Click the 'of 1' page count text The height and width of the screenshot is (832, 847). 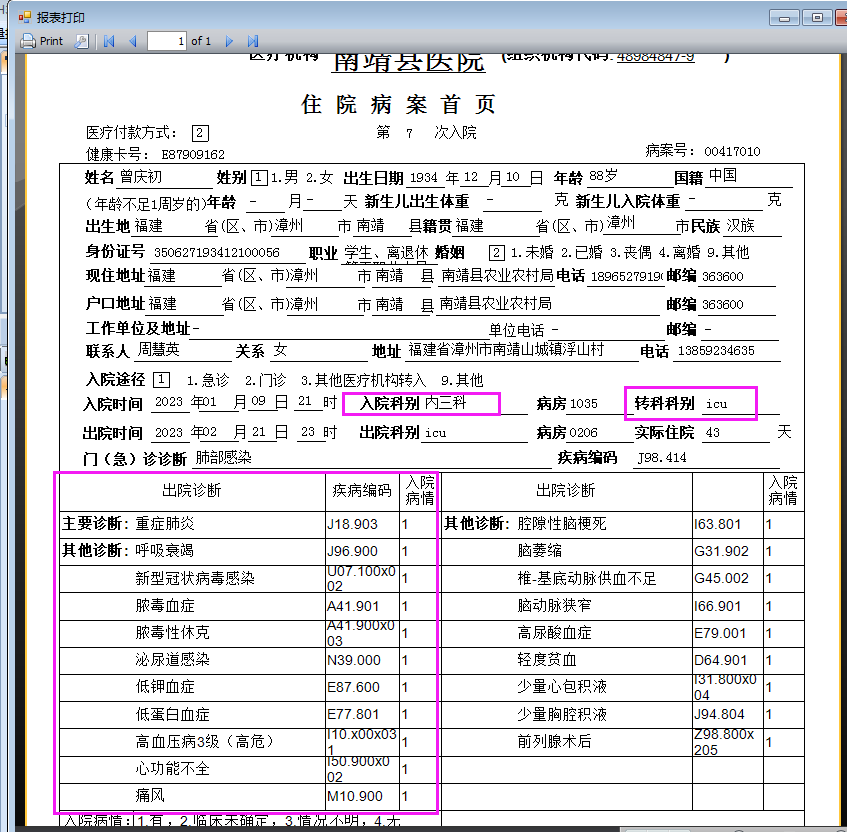click(x=201, y=41)
